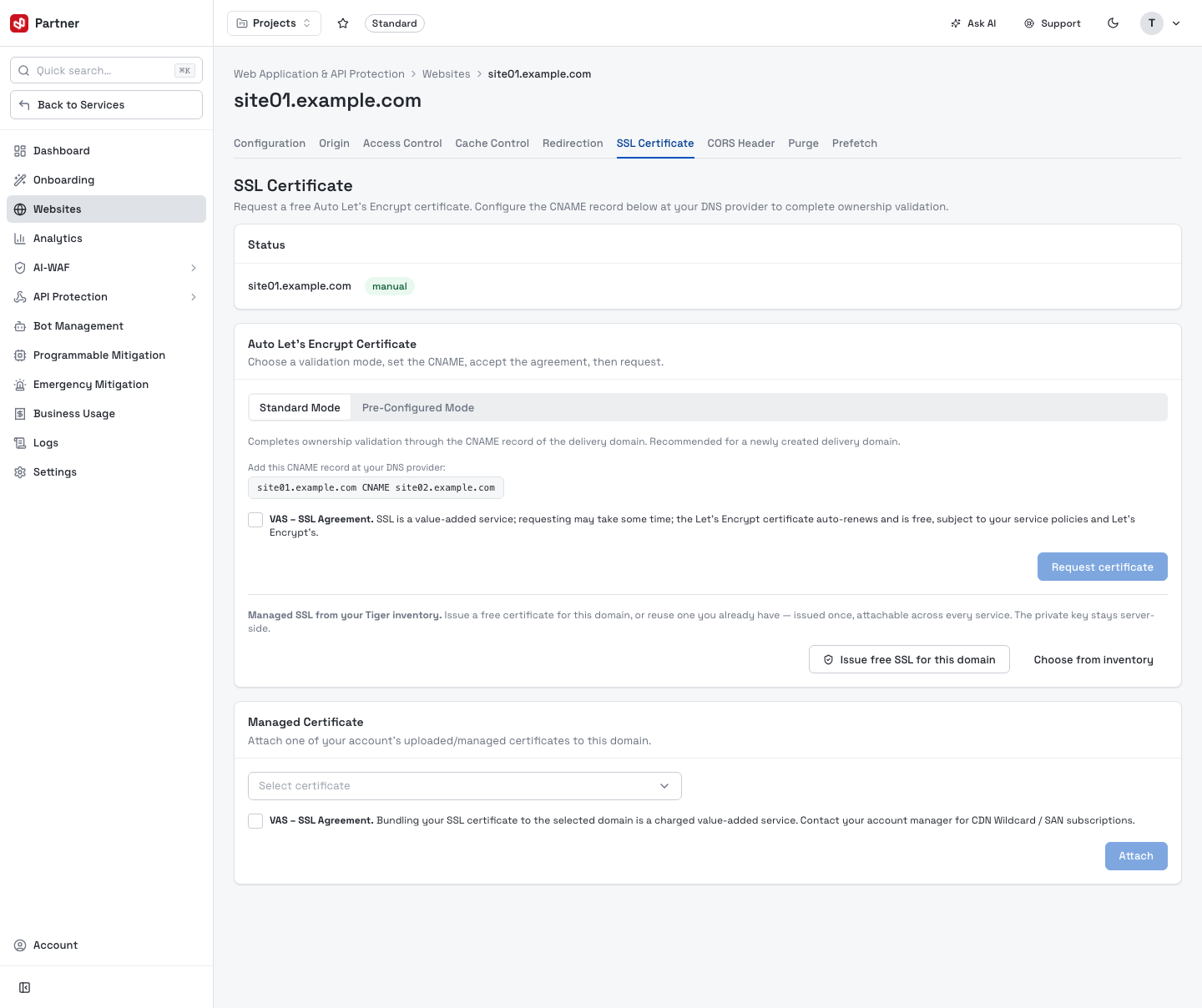Click the Request certificate button
The width and height of the screenshot is (1202, 1008).
click(1103, 567)
